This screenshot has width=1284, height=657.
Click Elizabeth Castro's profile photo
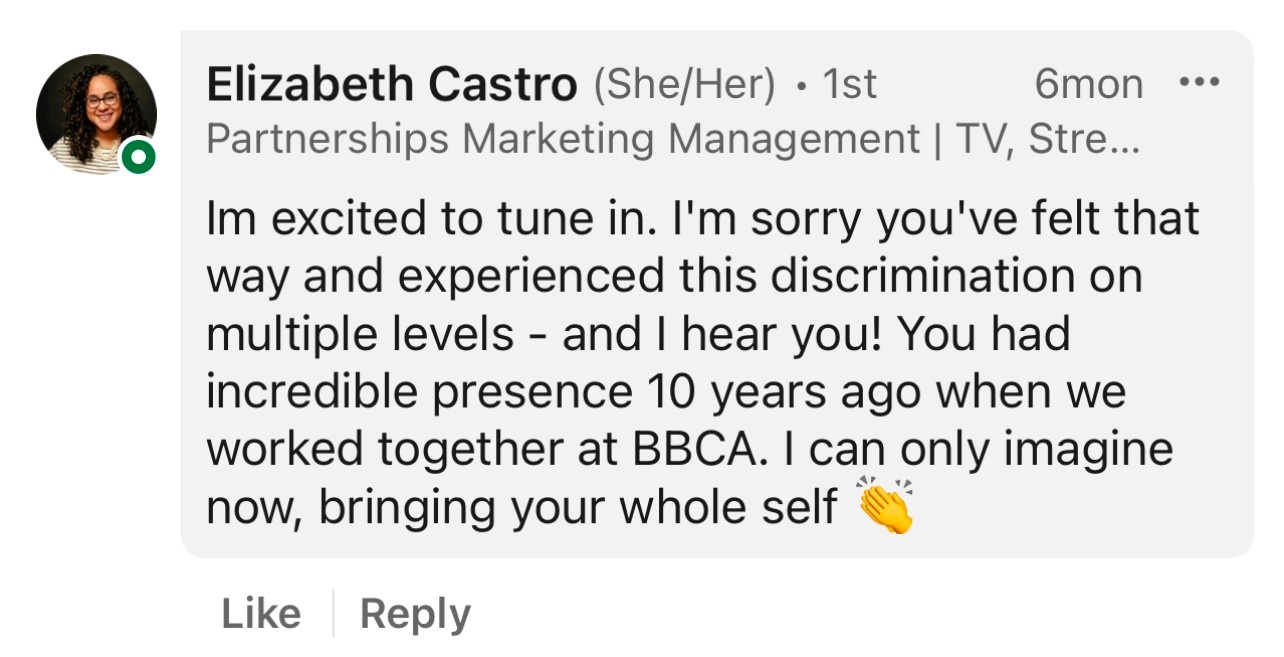tap(96, 114)
